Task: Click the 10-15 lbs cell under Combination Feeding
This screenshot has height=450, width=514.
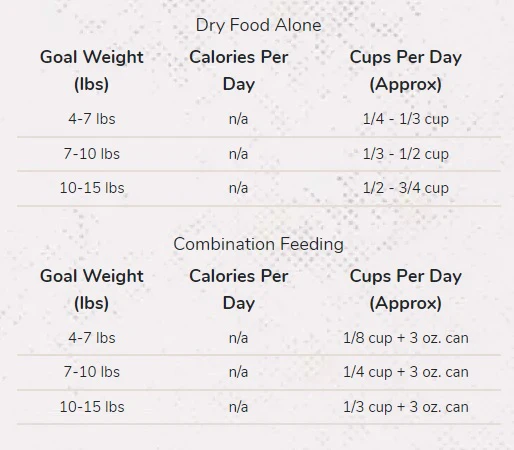Action: 92,407
